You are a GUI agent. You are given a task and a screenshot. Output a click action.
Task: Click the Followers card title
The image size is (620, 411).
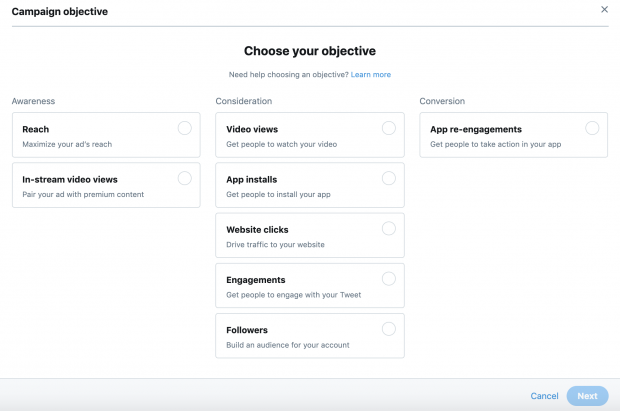pyautogui.click(x=247, y=330)
